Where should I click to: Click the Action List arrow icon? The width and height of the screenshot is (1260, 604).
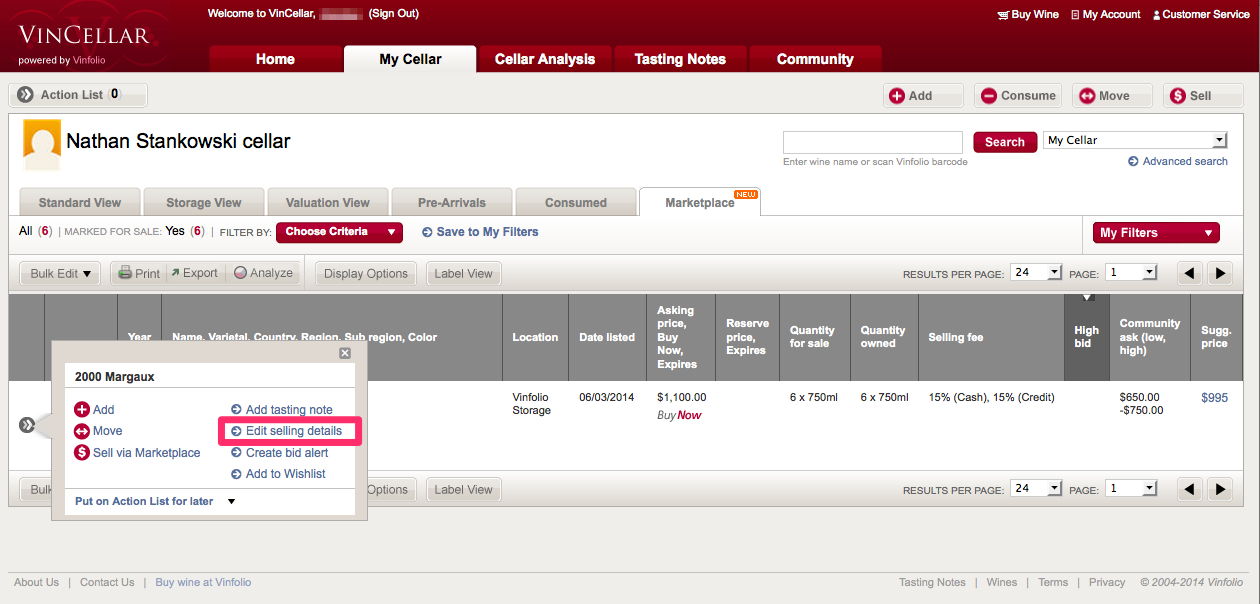[x=26, y=95]
